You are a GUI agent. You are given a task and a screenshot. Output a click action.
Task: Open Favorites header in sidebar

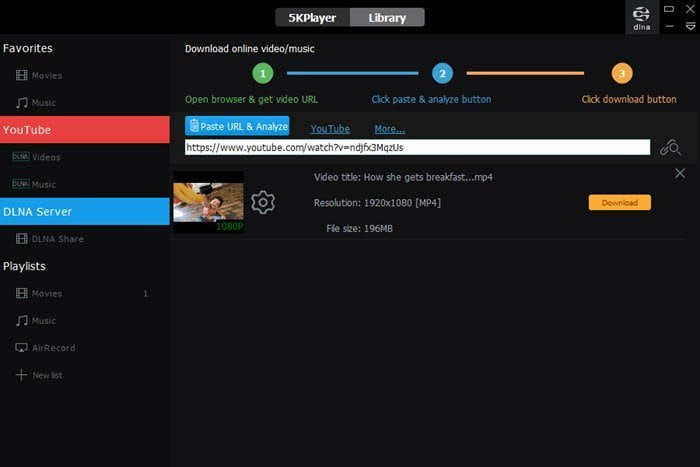tap(28, 48)
